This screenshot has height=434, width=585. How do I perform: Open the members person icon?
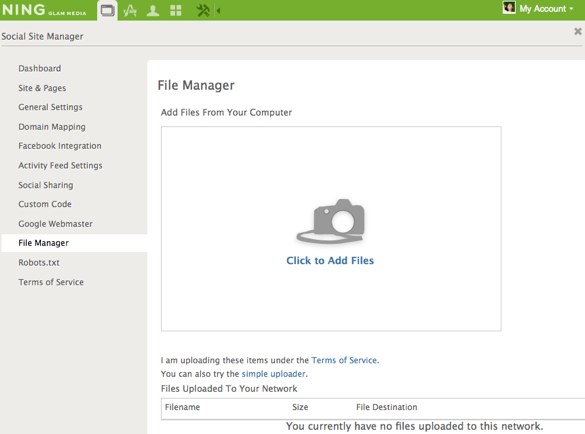[x=153, y=10]
